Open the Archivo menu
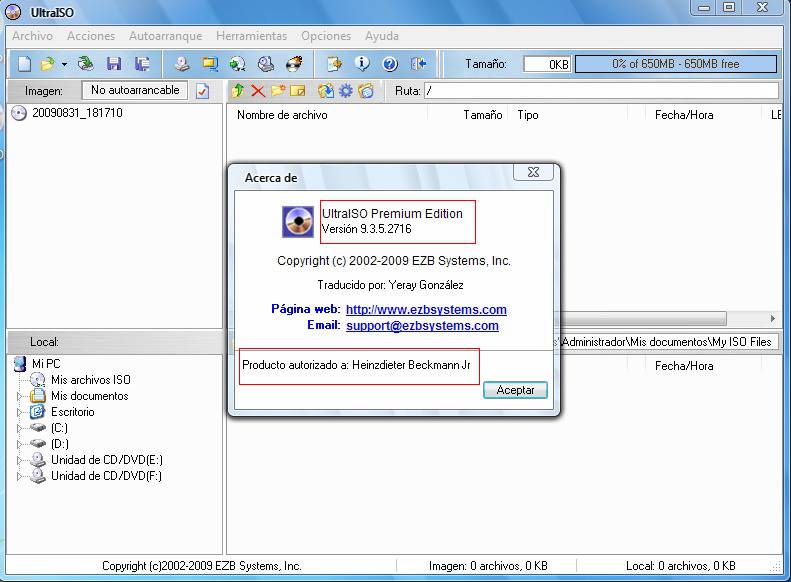Viewport: 791px width, 582px height. (32, 36)
